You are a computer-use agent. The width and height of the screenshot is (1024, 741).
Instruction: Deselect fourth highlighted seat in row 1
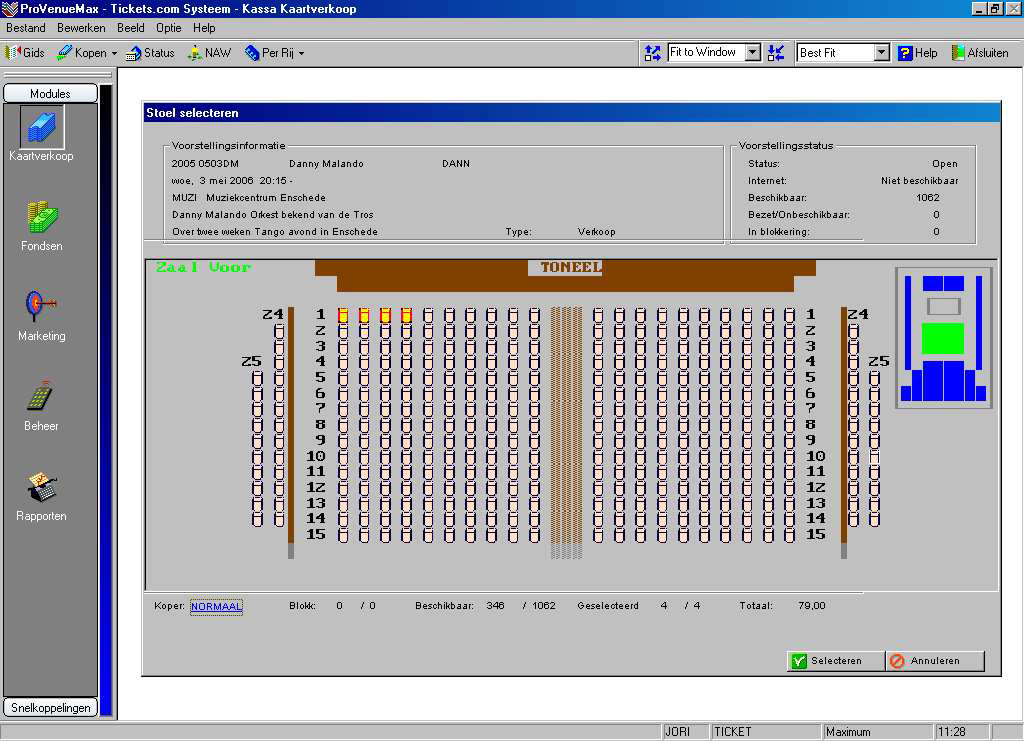click(x=406, y=315)
